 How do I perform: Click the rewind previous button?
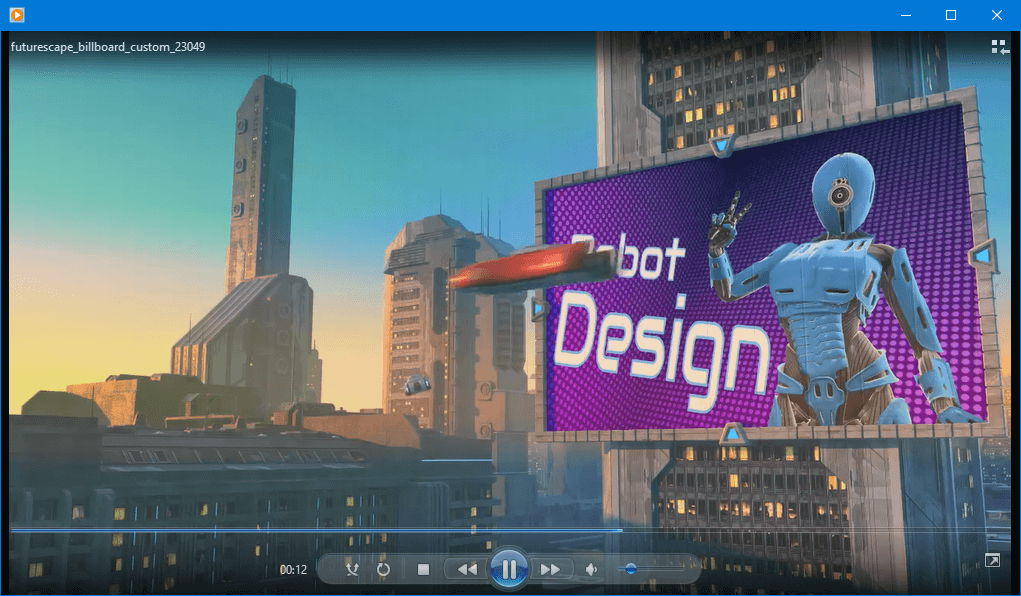(x=466, y=569)
